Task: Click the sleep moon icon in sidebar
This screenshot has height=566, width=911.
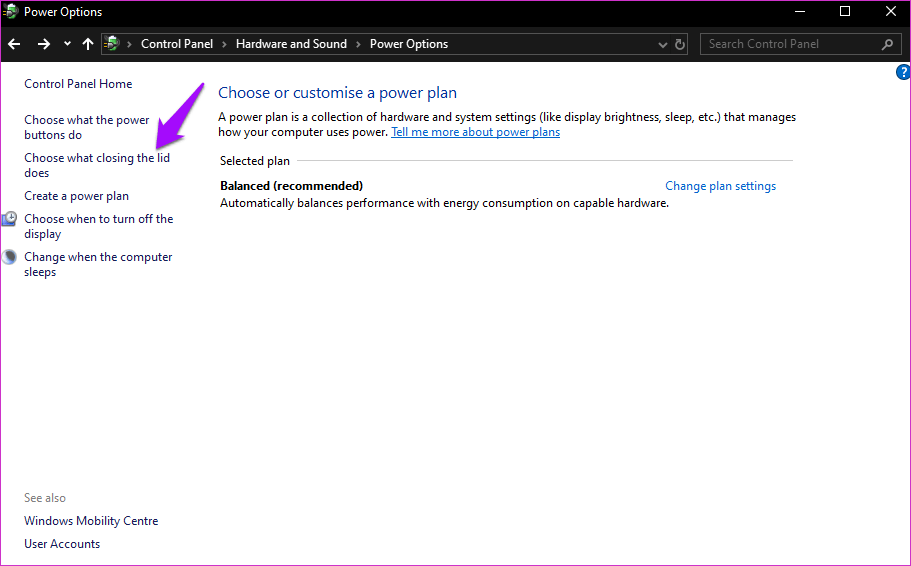Action: 9,257
